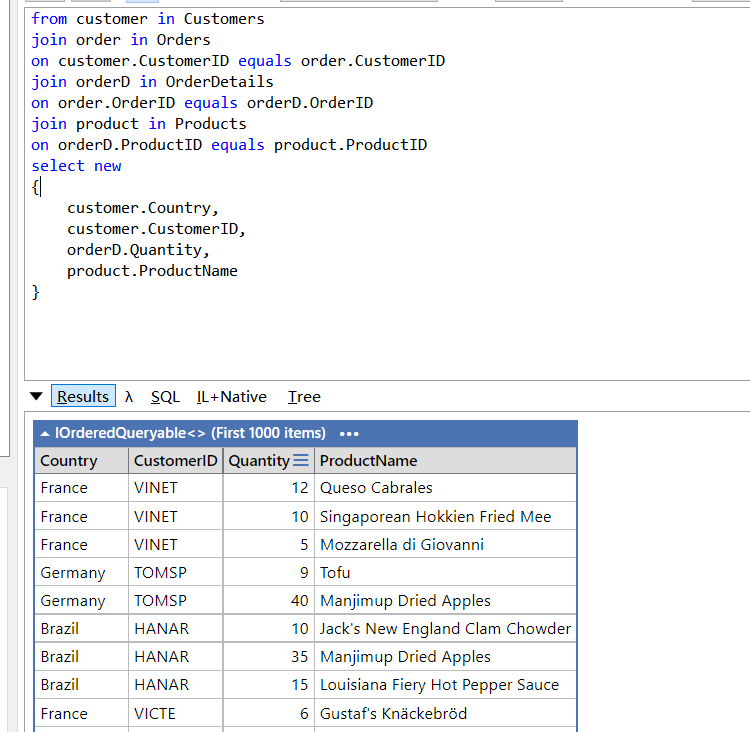Collapse results pane with the black triangle
Image resolution: width=750 pixels, height=732 pixels.
(36, 396)
